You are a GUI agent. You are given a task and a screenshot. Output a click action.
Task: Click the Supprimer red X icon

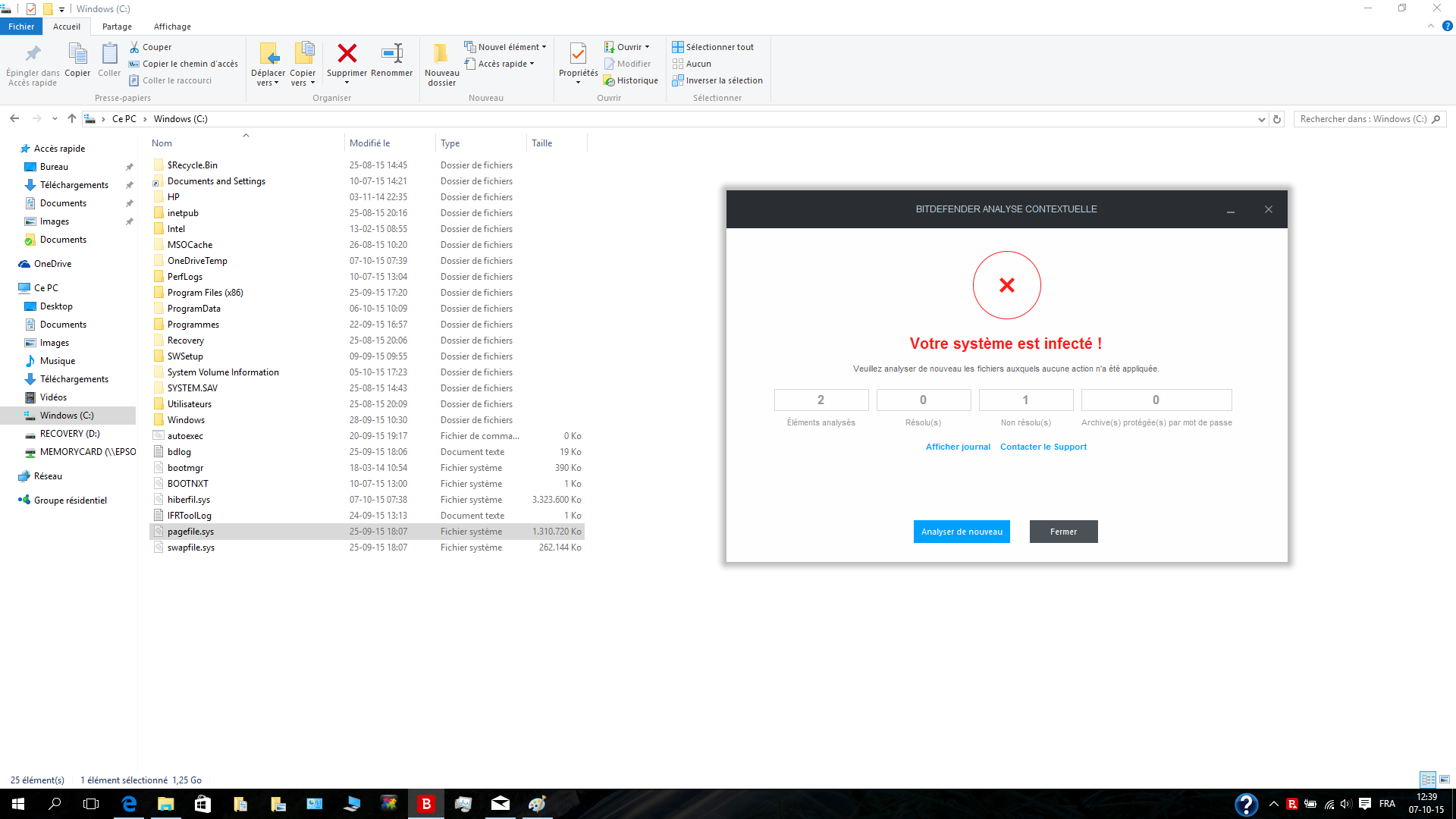[347, 54]
